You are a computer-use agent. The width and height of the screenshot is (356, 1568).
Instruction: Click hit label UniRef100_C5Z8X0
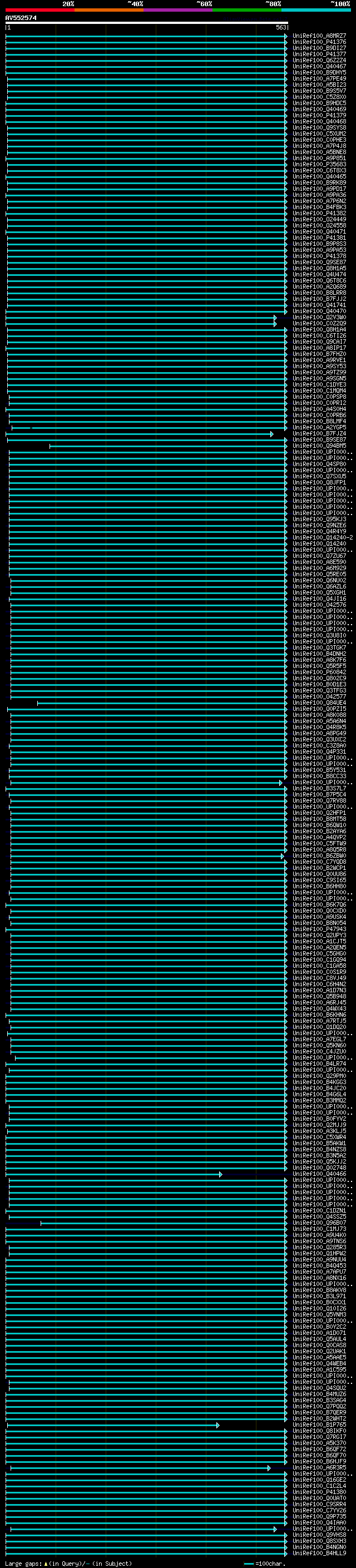coord(319,97)
